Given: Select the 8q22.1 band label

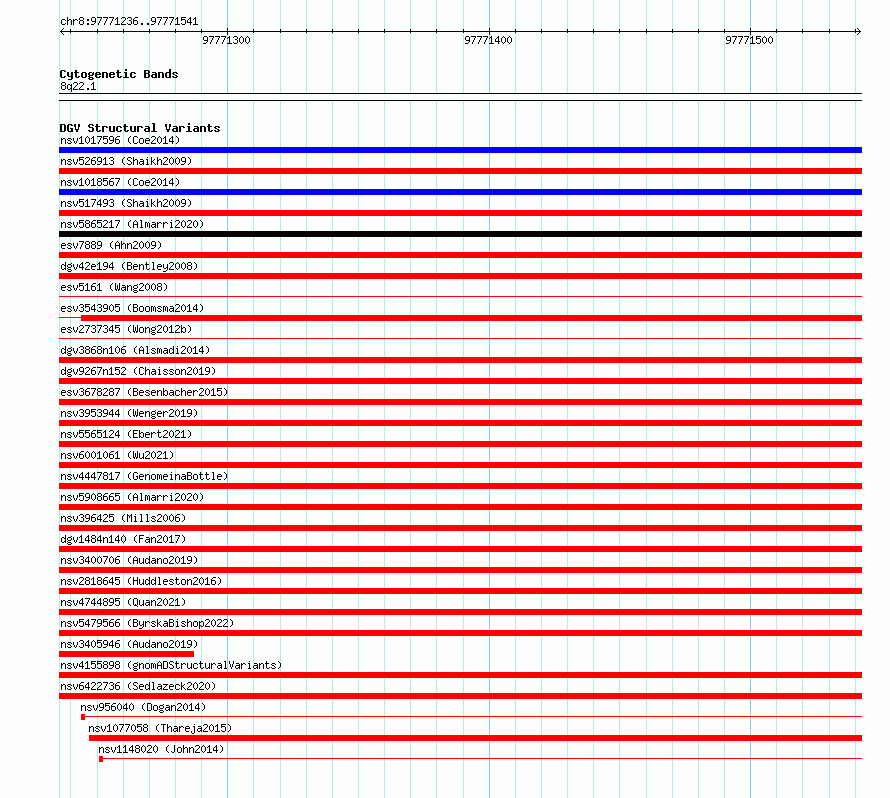Looking at the screenshot, I should (78, 86).
